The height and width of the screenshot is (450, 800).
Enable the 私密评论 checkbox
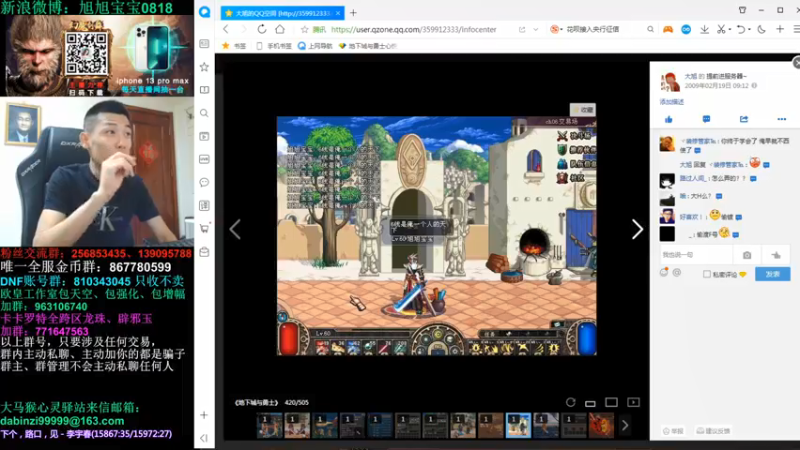click(707, 274)
